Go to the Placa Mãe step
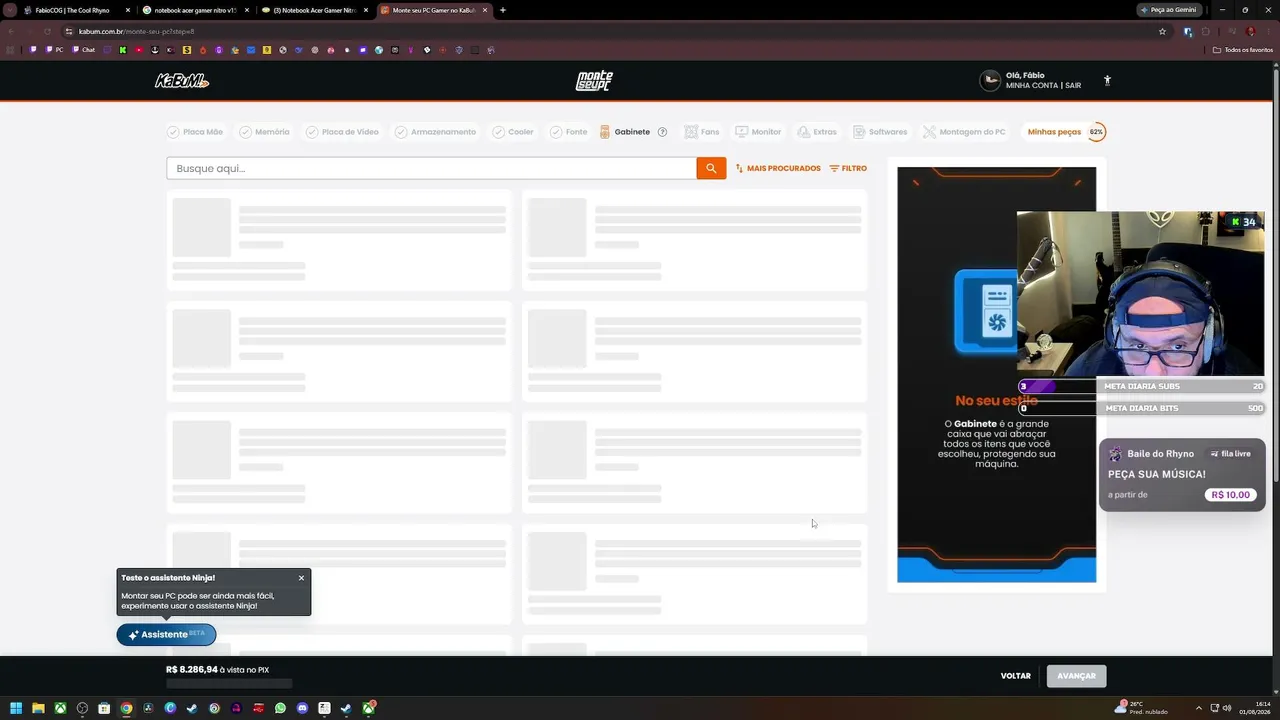1280x720 pixels. pos(195,132)
